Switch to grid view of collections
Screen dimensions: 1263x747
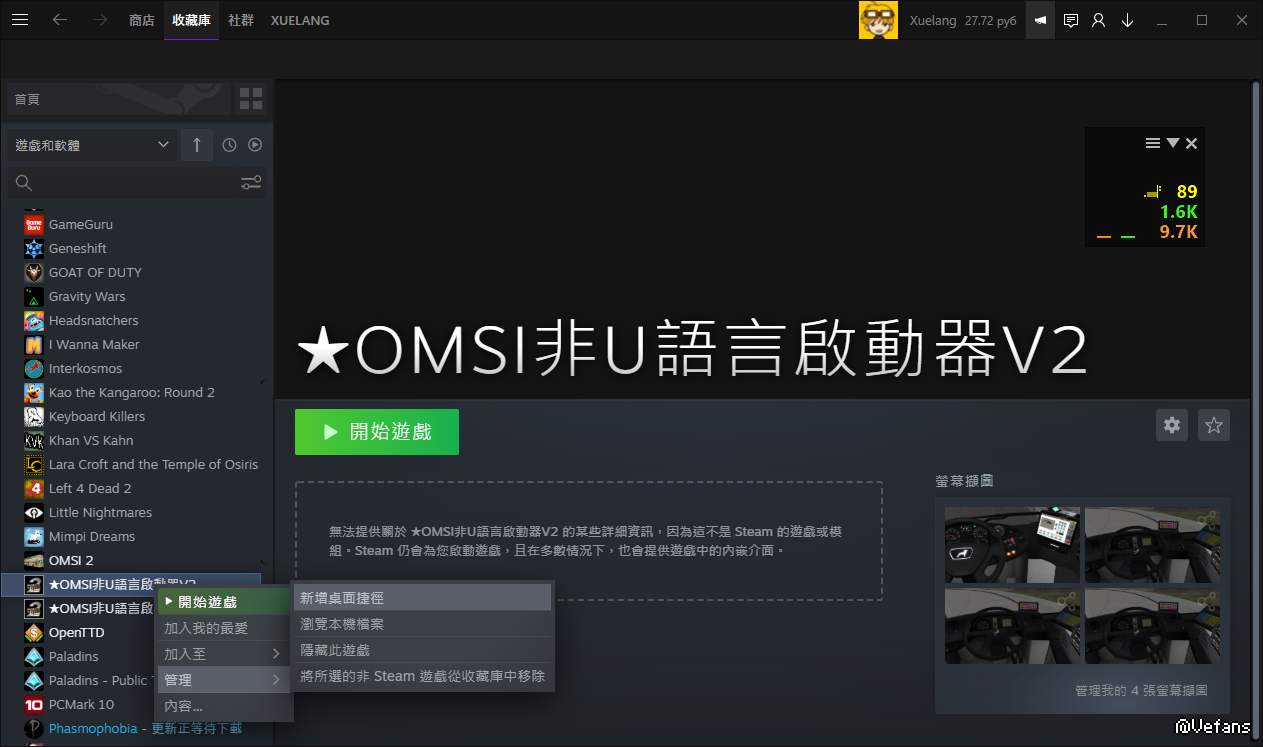[x=251, y=99]
